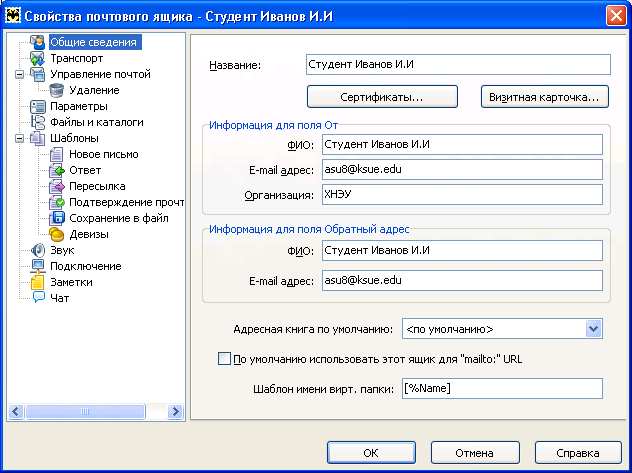The image size is (632, 473).
Task: Select the Шаблоны tree entry
Action: [74, 138]
